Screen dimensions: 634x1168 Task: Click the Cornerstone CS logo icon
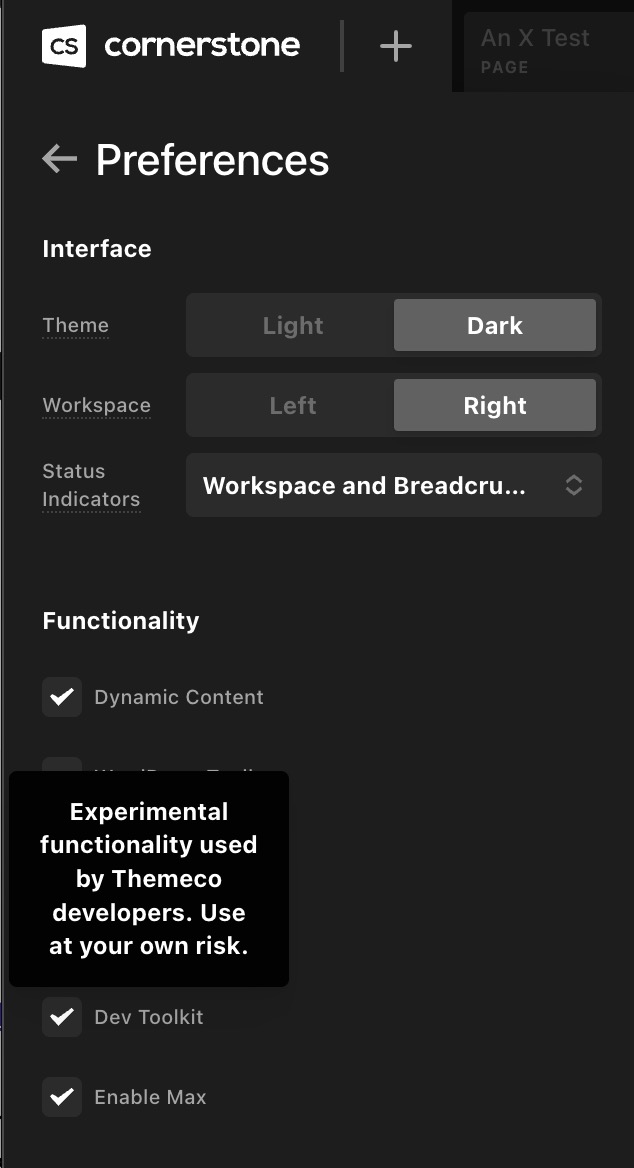tap(64, 46)
